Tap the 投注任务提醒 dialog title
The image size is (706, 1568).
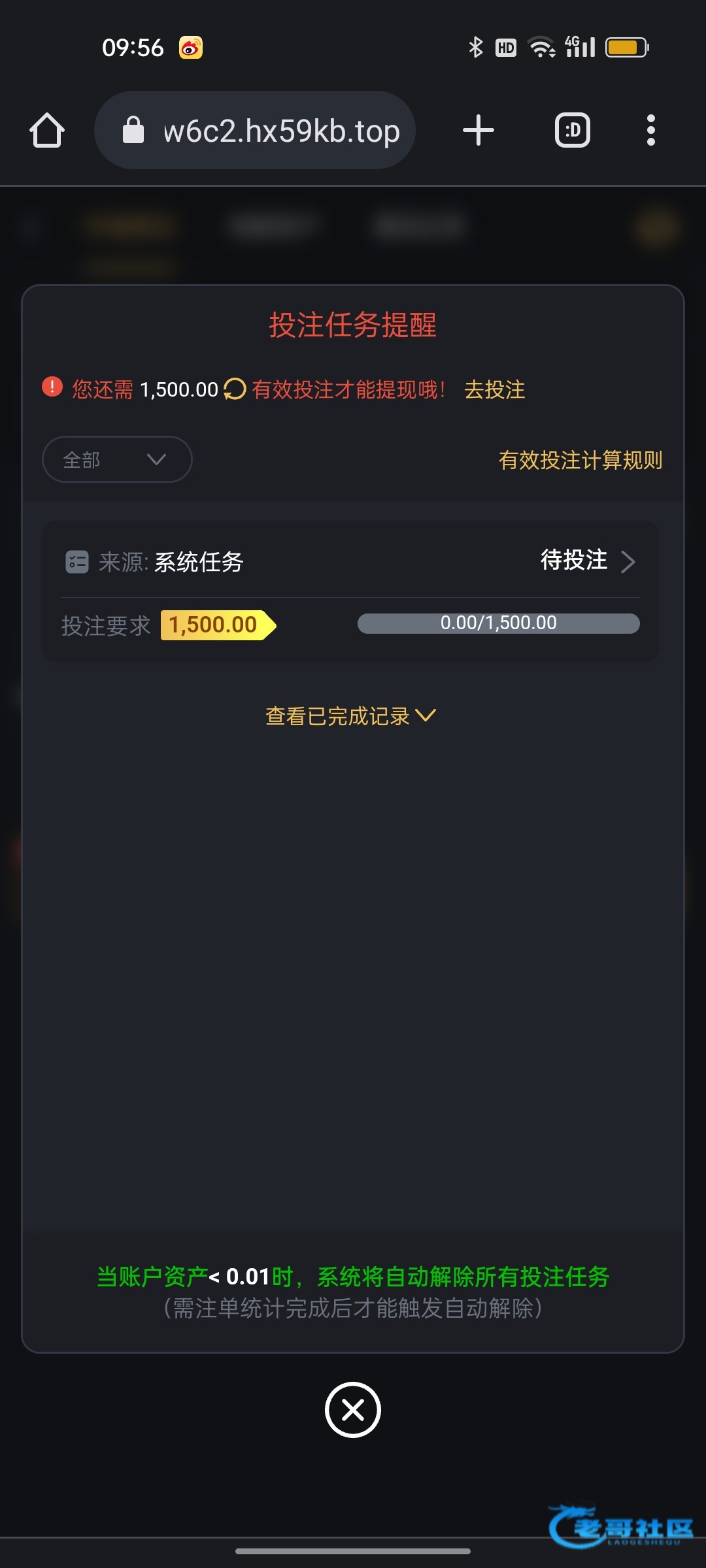[353, 325]
